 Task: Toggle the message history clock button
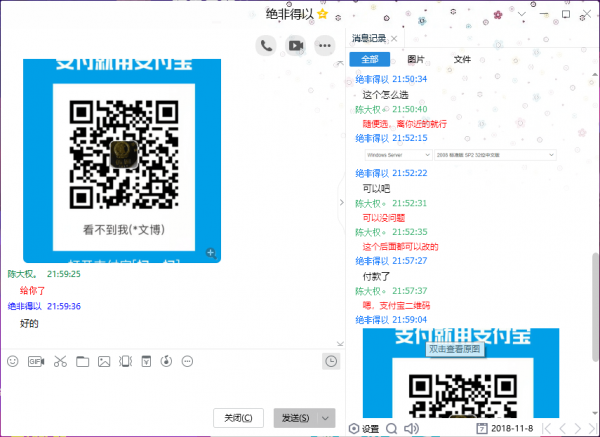[331, 362]
